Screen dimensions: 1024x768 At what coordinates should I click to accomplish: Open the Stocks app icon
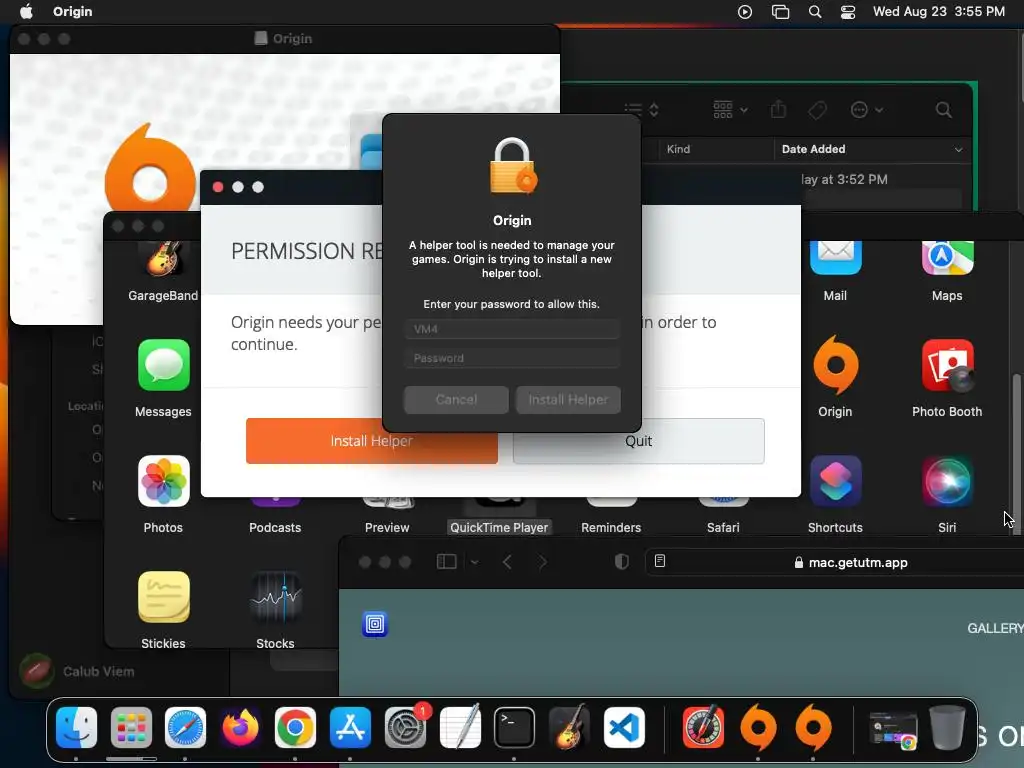click(276, 597)
